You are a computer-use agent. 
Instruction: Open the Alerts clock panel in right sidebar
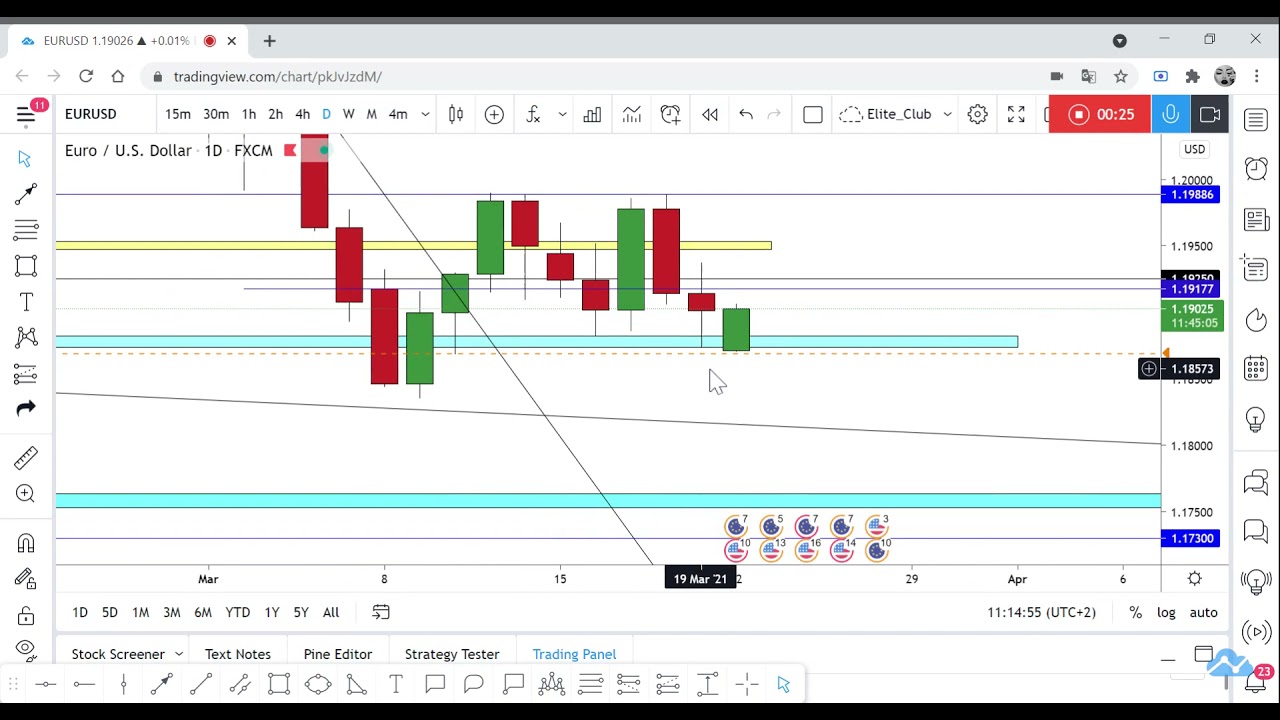[1256, 169]
